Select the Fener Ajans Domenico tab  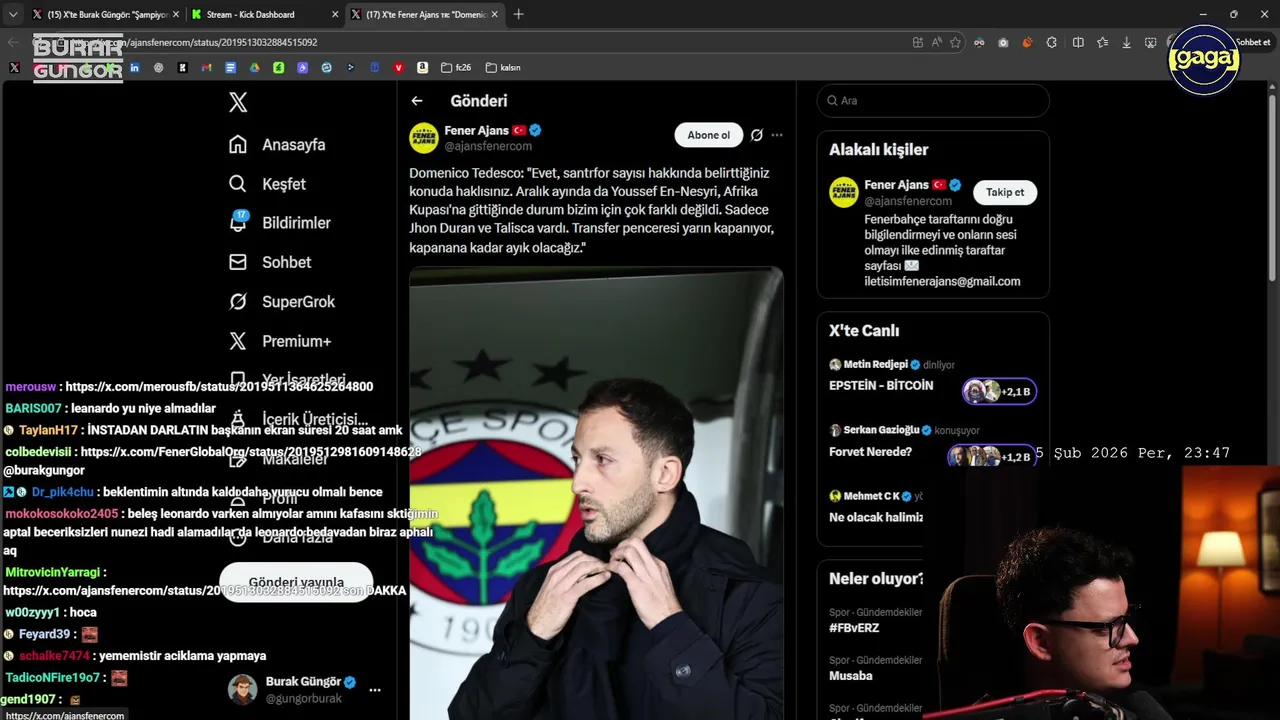(426, 15)
